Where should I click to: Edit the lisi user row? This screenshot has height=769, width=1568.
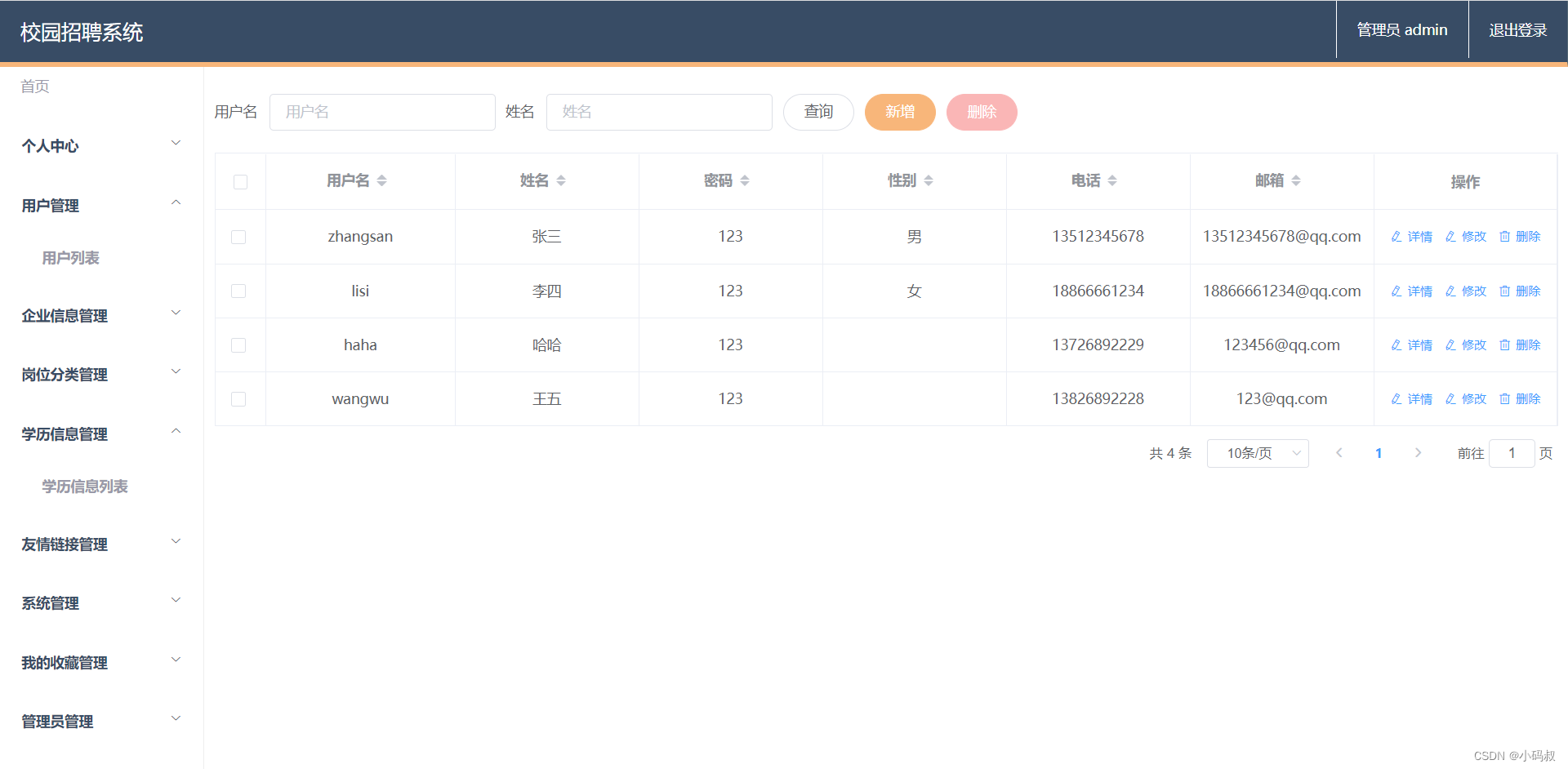click(1466, 291)
